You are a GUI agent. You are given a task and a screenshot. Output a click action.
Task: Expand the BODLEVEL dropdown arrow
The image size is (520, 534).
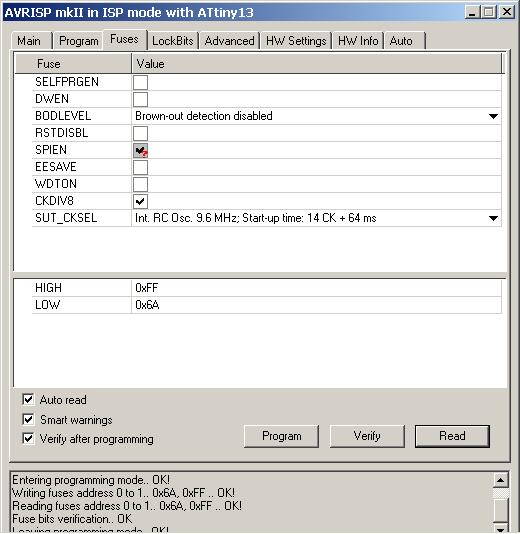pos(493,116)
